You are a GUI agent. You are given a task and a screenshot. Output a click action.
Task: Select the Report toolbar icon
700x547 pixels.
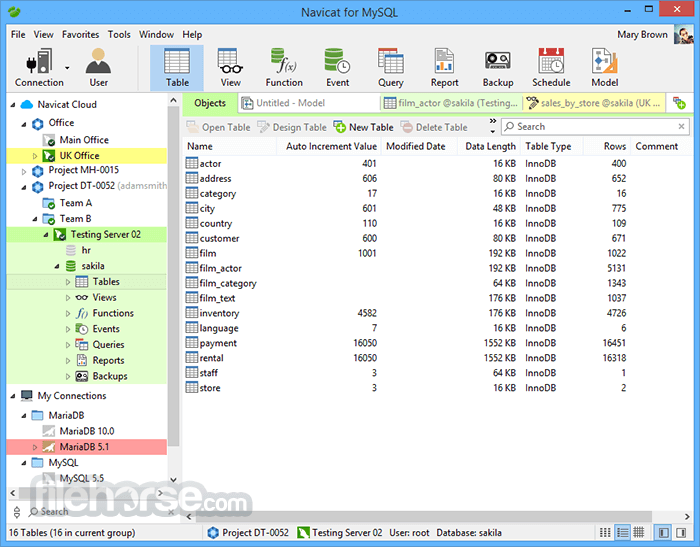[444, 67]
